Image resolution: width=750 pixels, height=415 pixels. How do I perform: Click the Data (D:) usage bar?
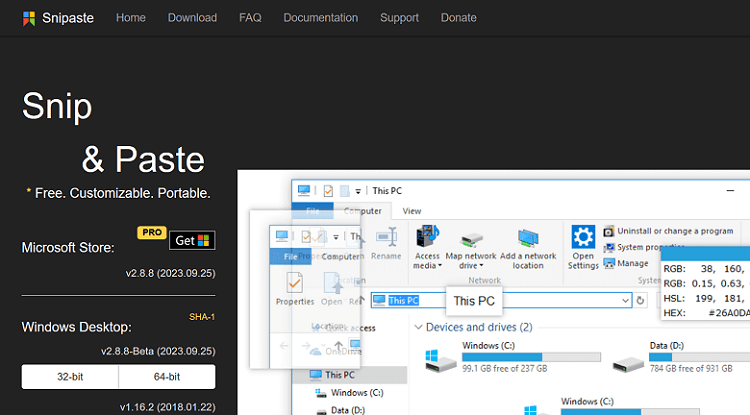click(x=699, y=357)
